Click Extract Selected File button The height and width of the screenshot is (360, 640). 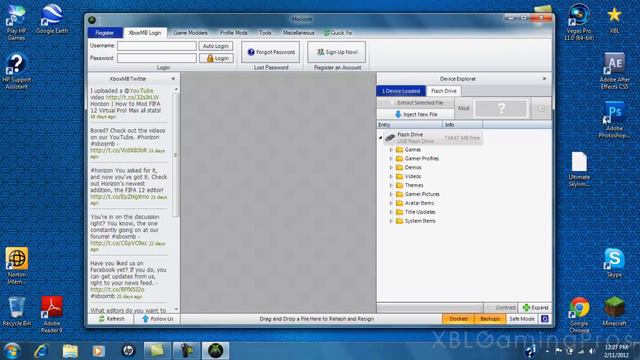pyautogui.click(x=416, y=103)
